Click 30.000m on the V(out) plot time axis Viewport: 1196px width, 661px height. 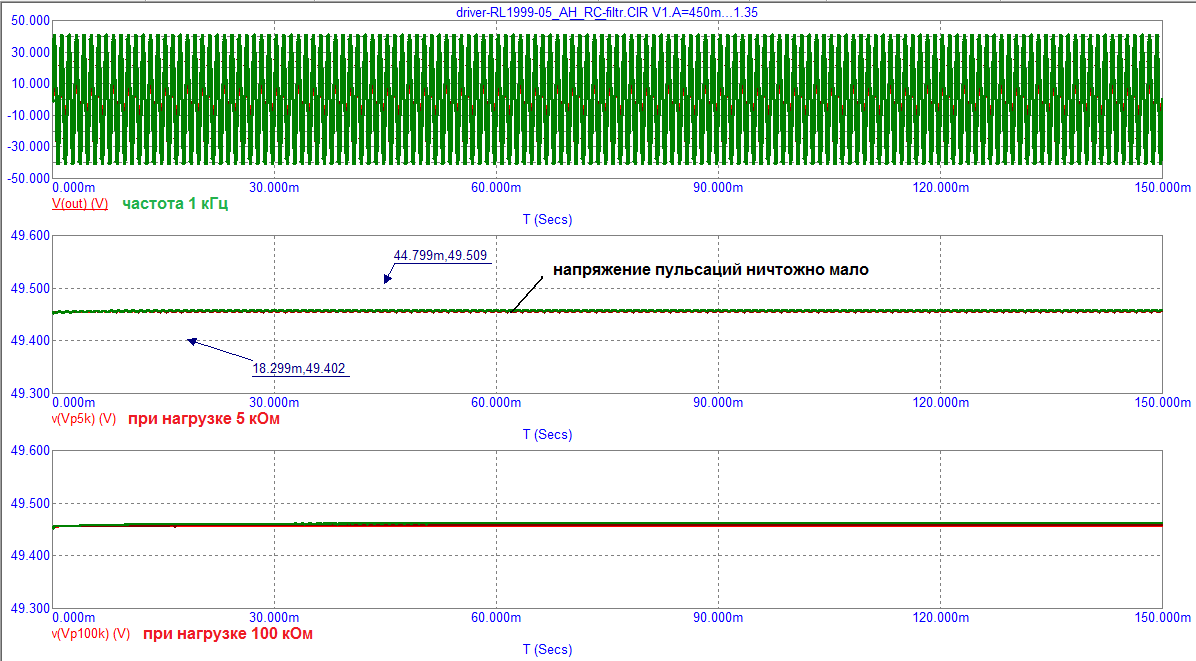pyautogui.click(x=274, y=188)
